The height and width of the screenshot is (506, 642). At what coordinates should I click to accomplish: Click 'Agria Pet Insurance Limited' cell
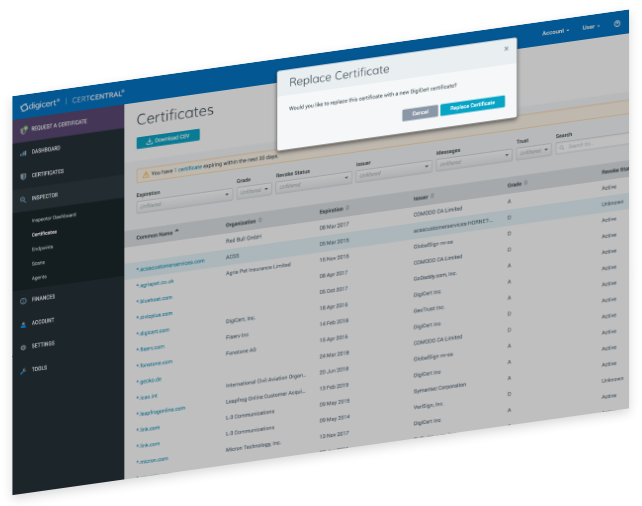[x=258, y=269]
